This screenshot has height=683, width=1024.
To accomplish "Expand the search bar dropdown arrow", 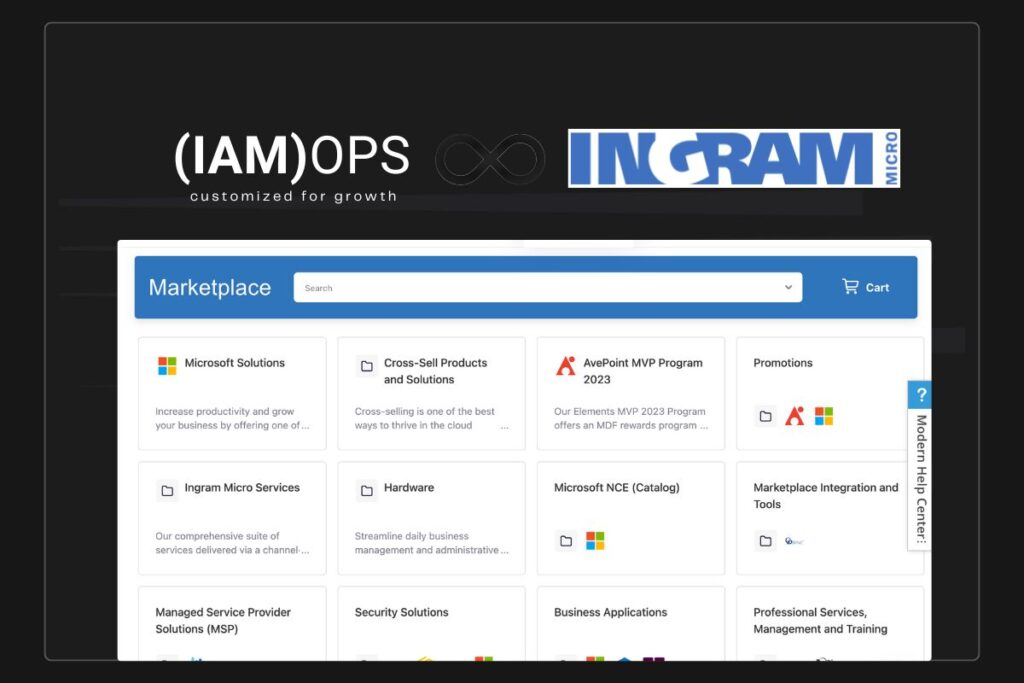I will (788, 288).
